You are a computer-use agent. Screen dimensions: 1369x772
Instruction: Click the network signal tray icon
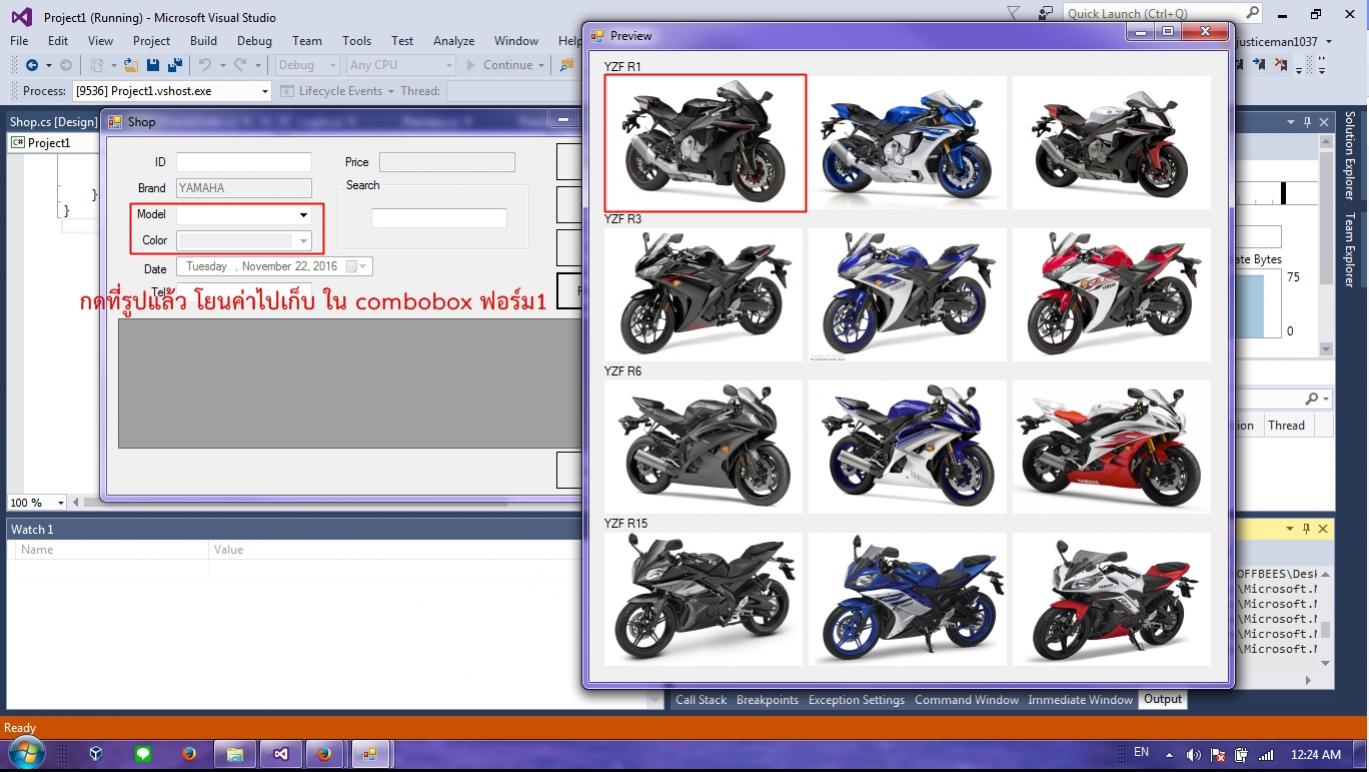click(1266, 755)
